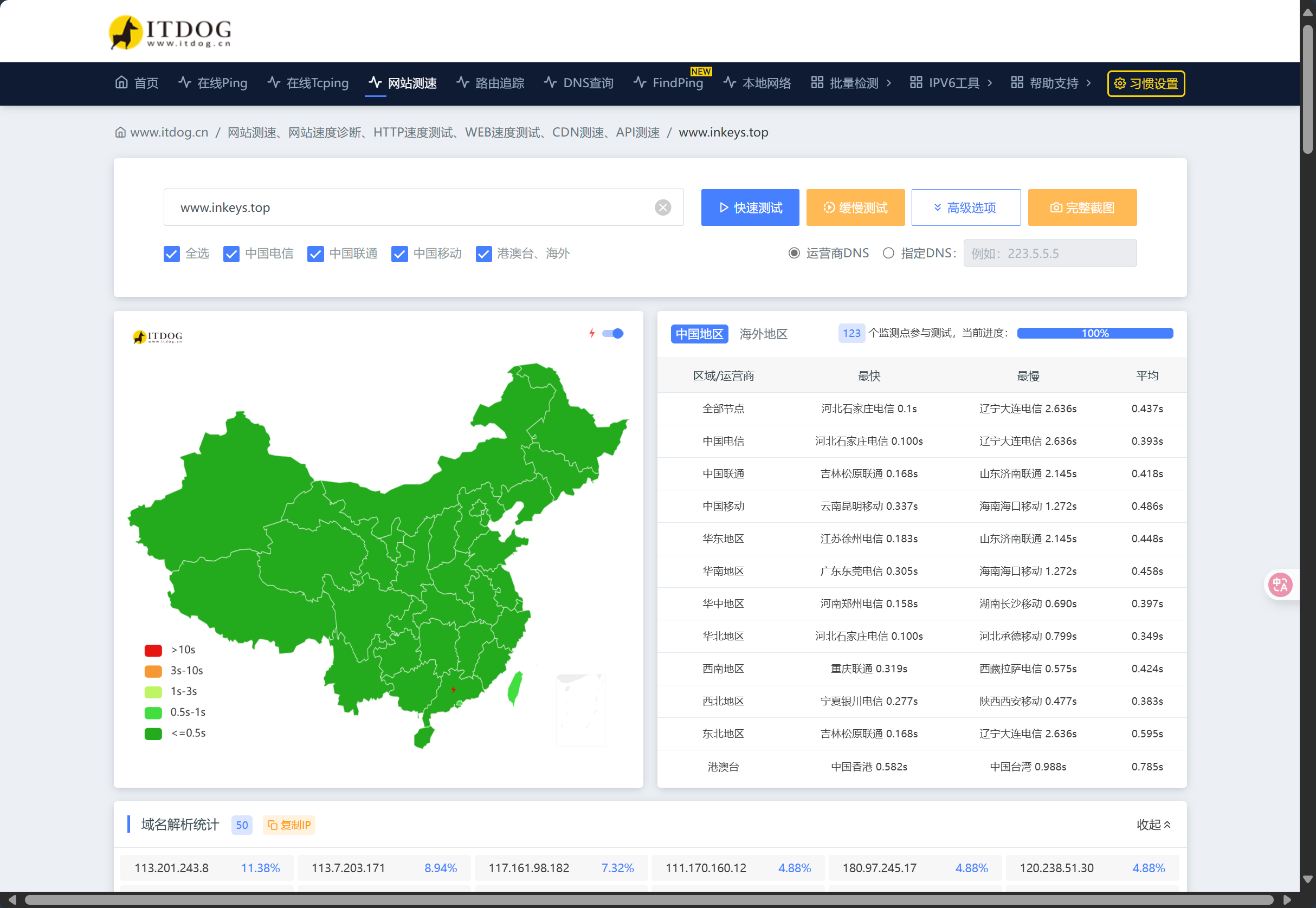Screen dimensions: 1316x908
Task: Click the ITDOG logo in header
Action: (170, 32)
